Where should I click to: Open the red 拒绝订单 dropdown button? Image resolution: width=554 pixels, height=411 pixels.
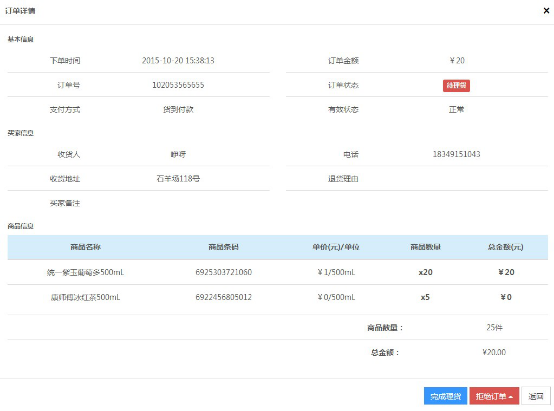point(494,396)
